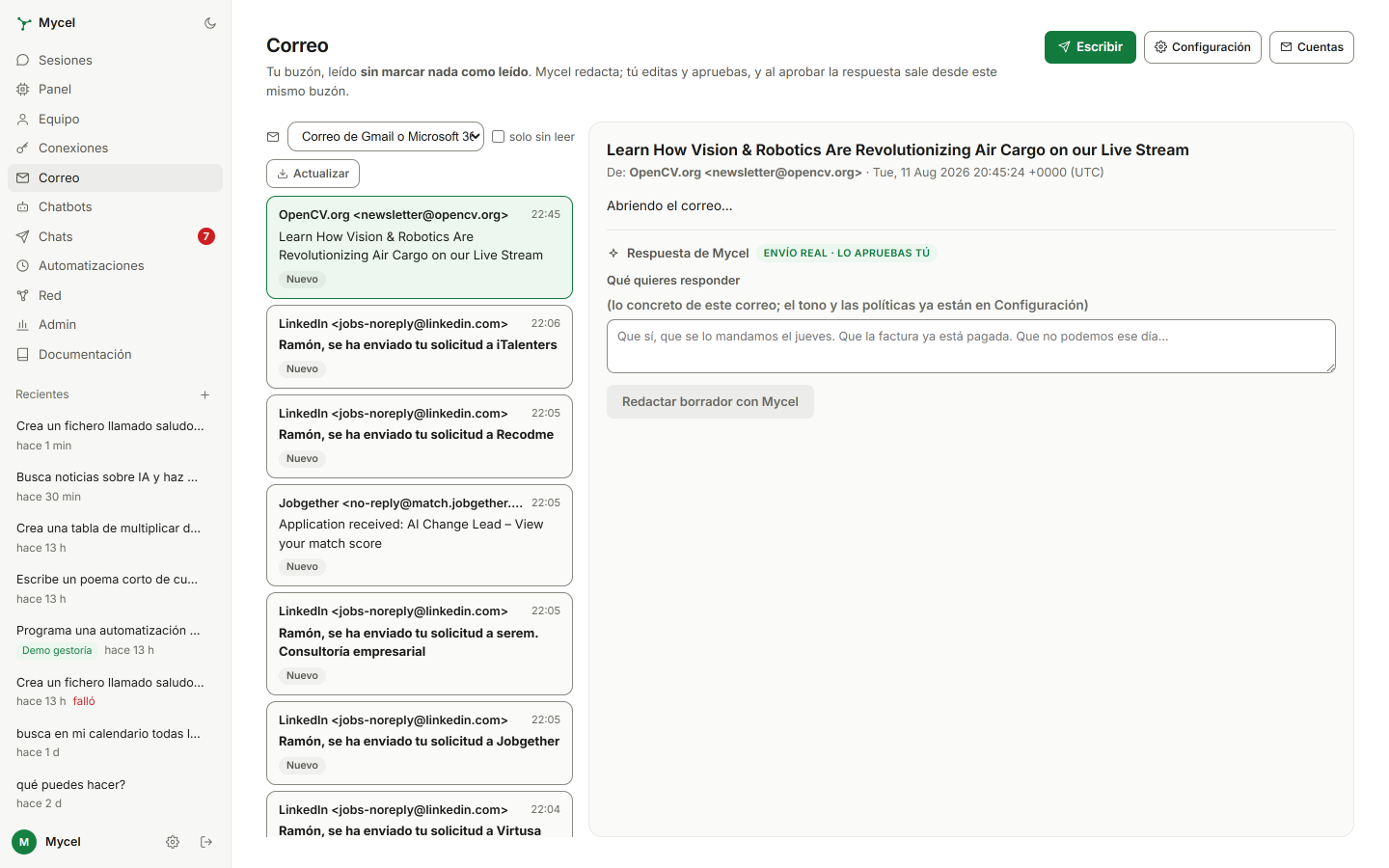Add new recent session with plus icon
The width and height of the screenshot is (1389, 868).
click(204, 394)
